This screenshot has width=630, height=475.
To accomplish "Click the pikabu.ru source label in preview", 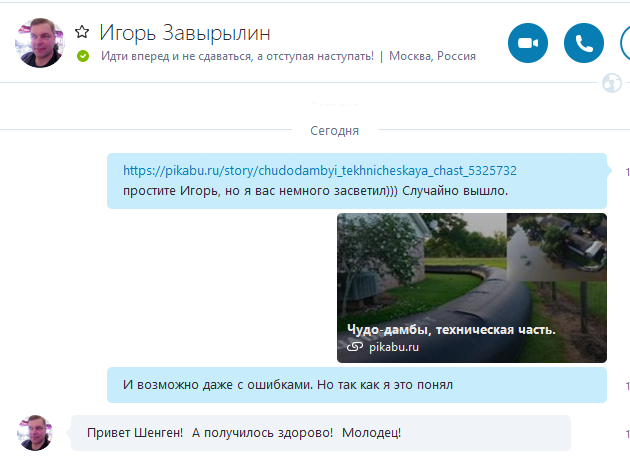I will 395,347.
